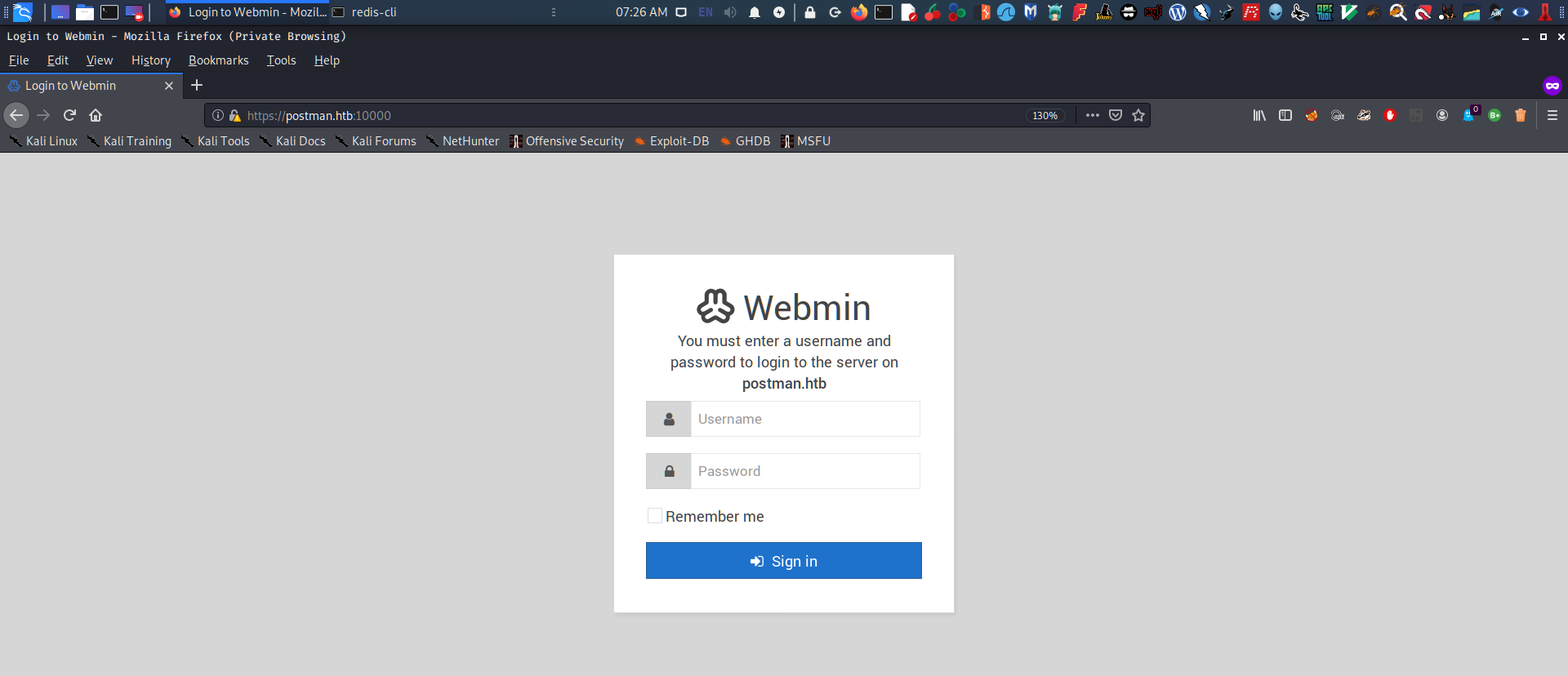This screenshot has height=676, width=1568.
Task: Launch the WordPress scanner panel icon
Action: pos(1178,12)
